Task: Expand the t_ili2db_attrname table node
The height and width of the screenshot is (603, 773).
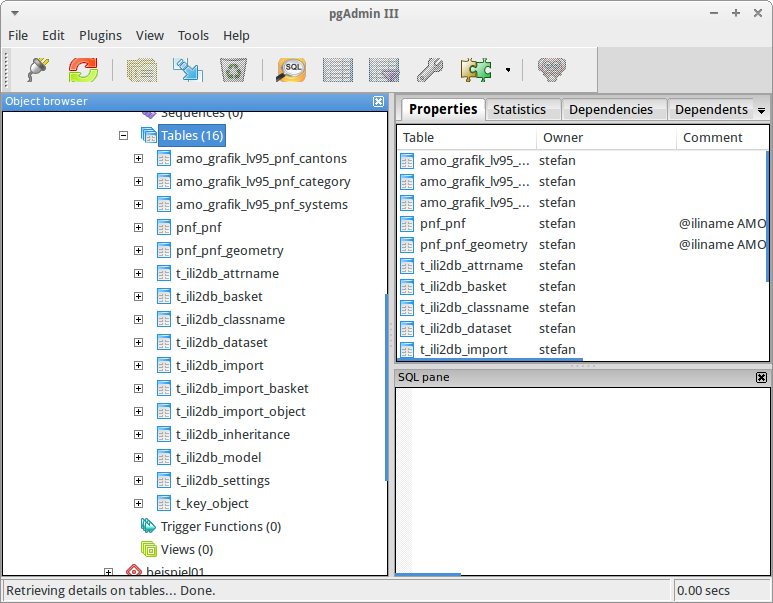Action: 139,273
